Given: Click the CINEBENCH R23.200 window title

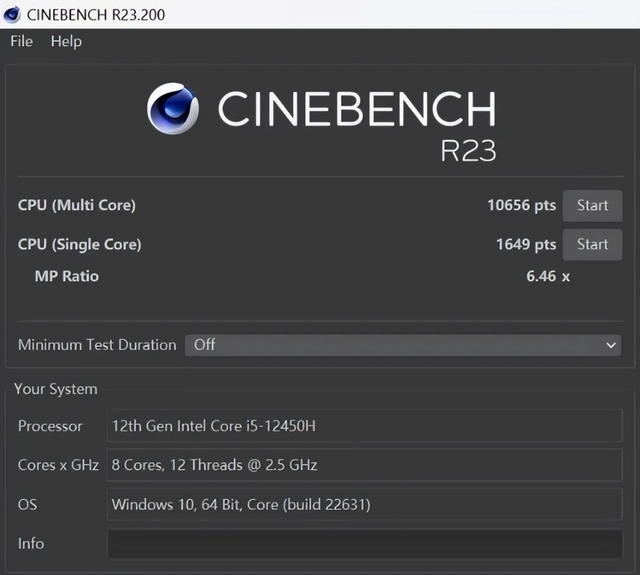Looking at the screenshot, I should 96,15.
